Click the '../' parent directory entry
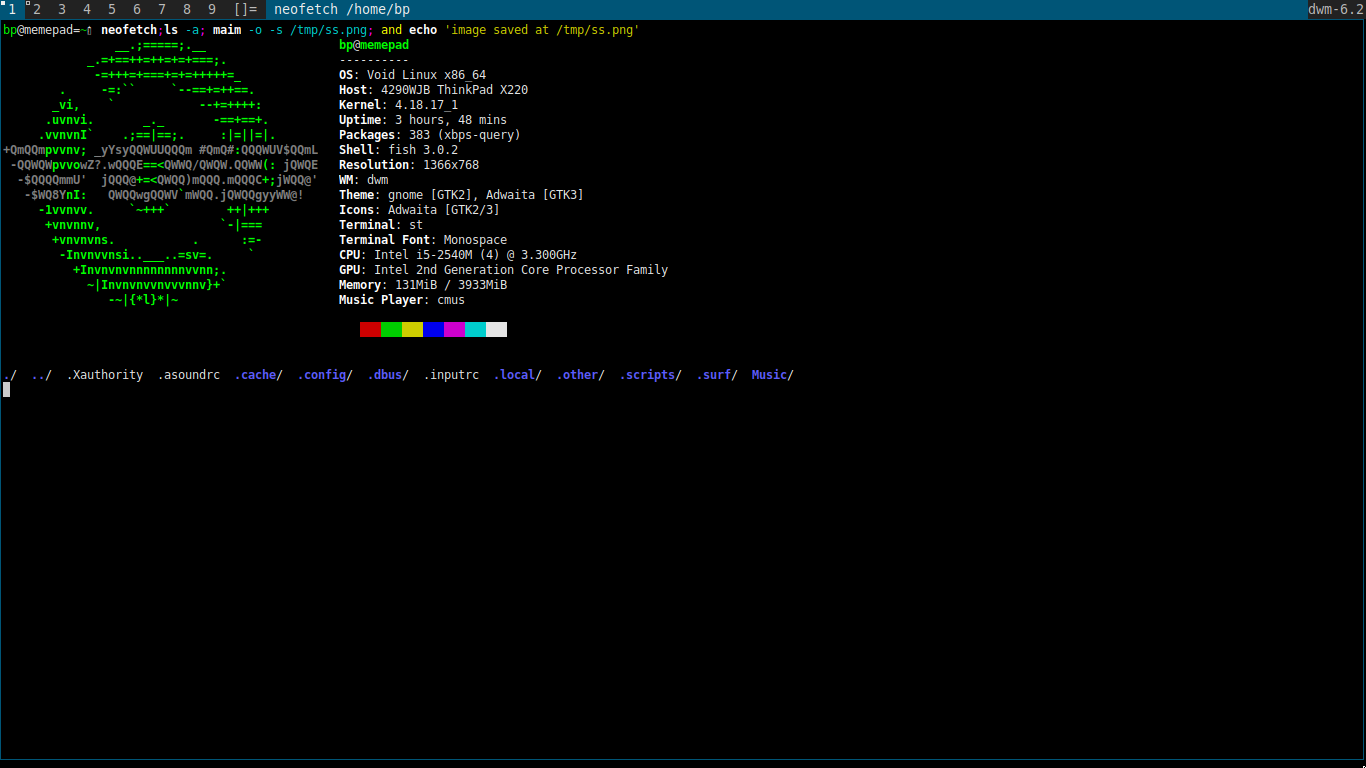This screenshot has height=768, width=1366. tap(42, 375)
